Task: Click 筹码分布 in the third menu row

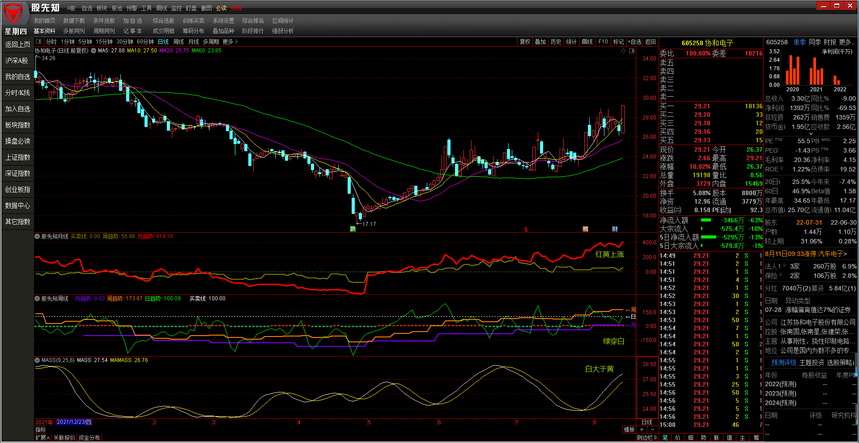Action: click(193, 31)
